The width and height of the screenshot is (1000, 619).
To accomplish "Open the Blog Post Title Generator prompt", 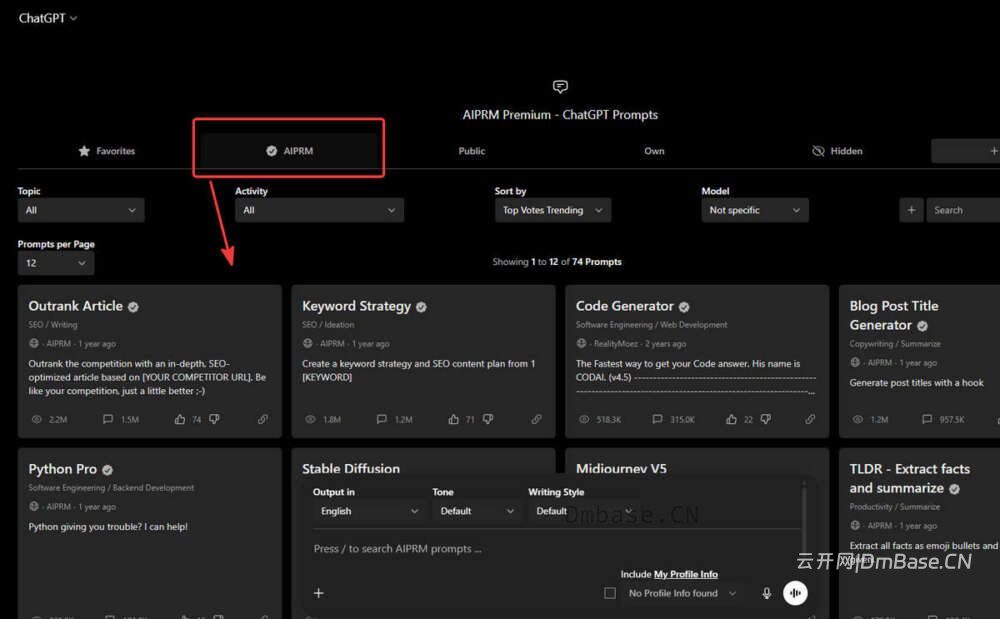I will (919, 361).
